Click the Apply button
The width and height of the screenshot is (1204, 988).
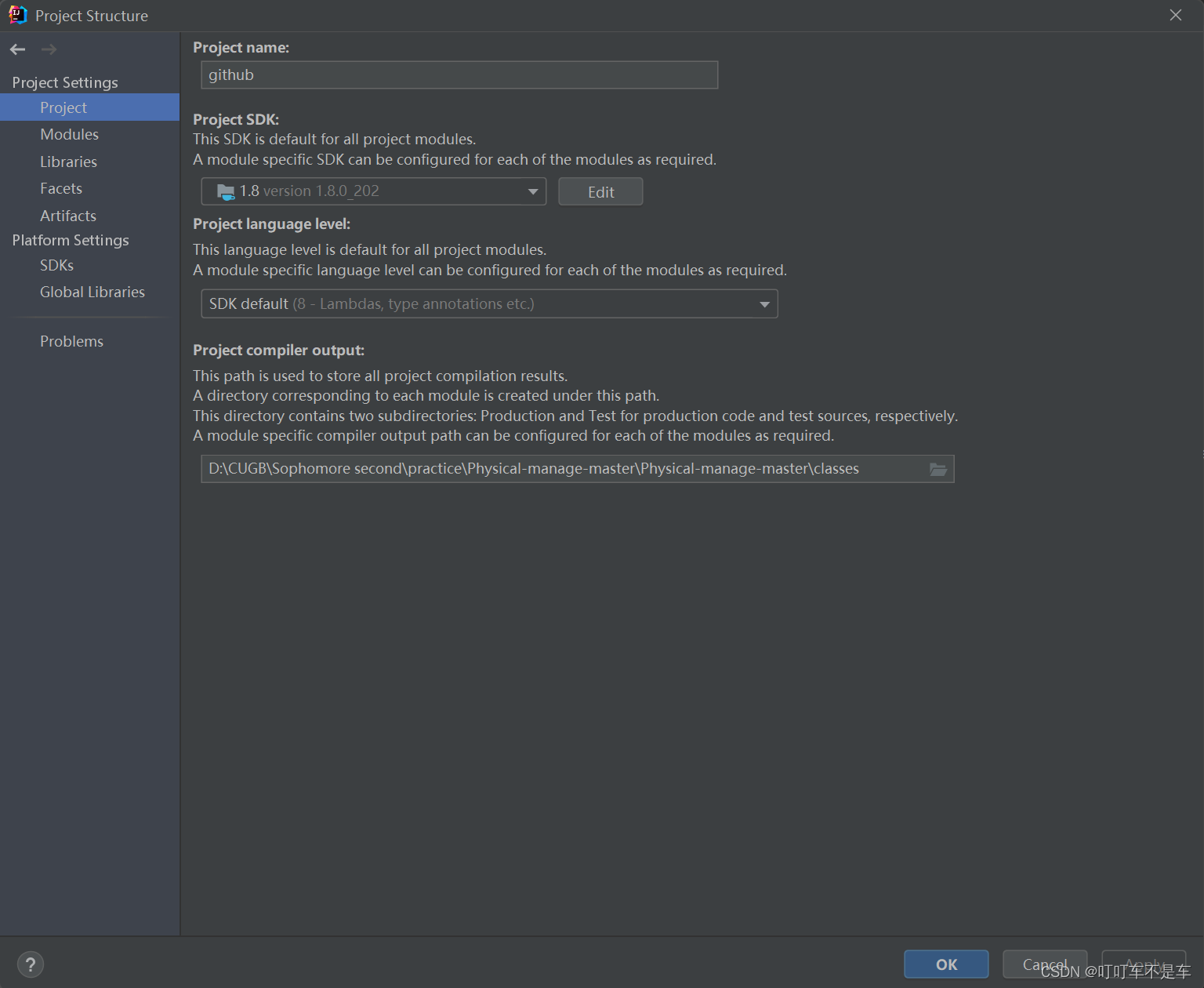(x=1144, y=964)
